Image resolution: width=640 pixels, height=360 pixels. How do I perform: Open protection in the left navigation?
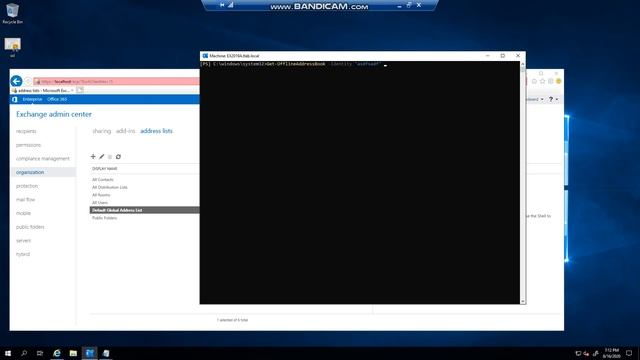[27, 186]
